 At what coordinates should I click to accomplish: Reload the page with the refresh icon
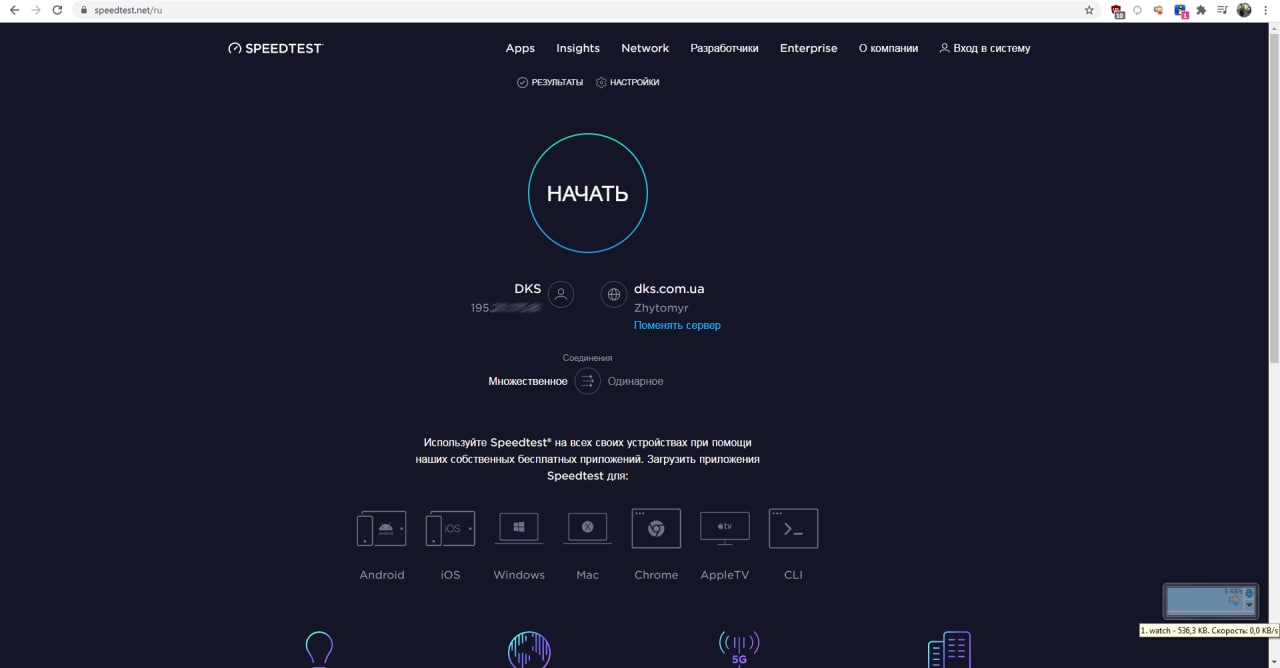pyautogui.click(x=57, y=10)
